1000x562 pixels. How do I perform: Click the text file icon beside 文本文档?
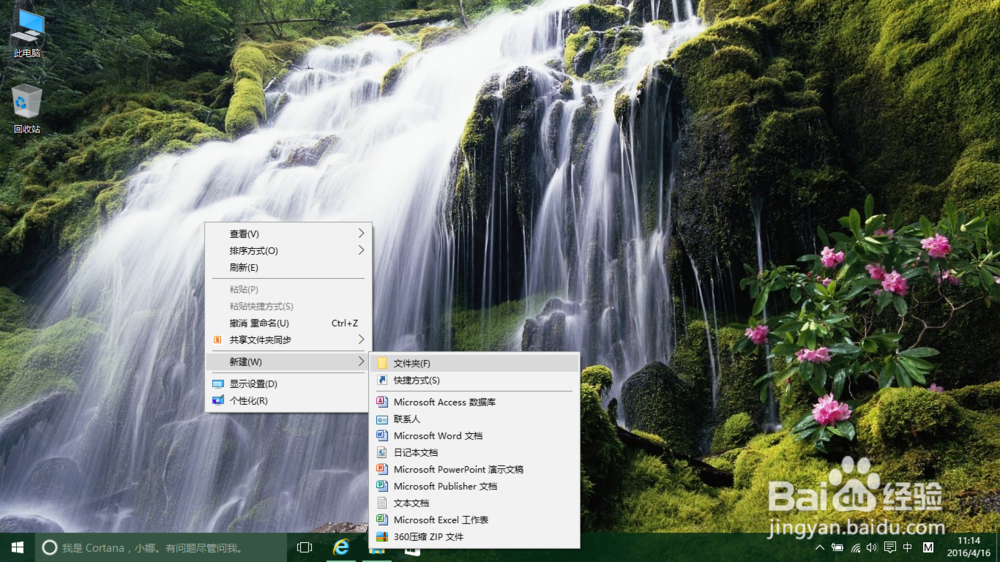tap(382, 503)
